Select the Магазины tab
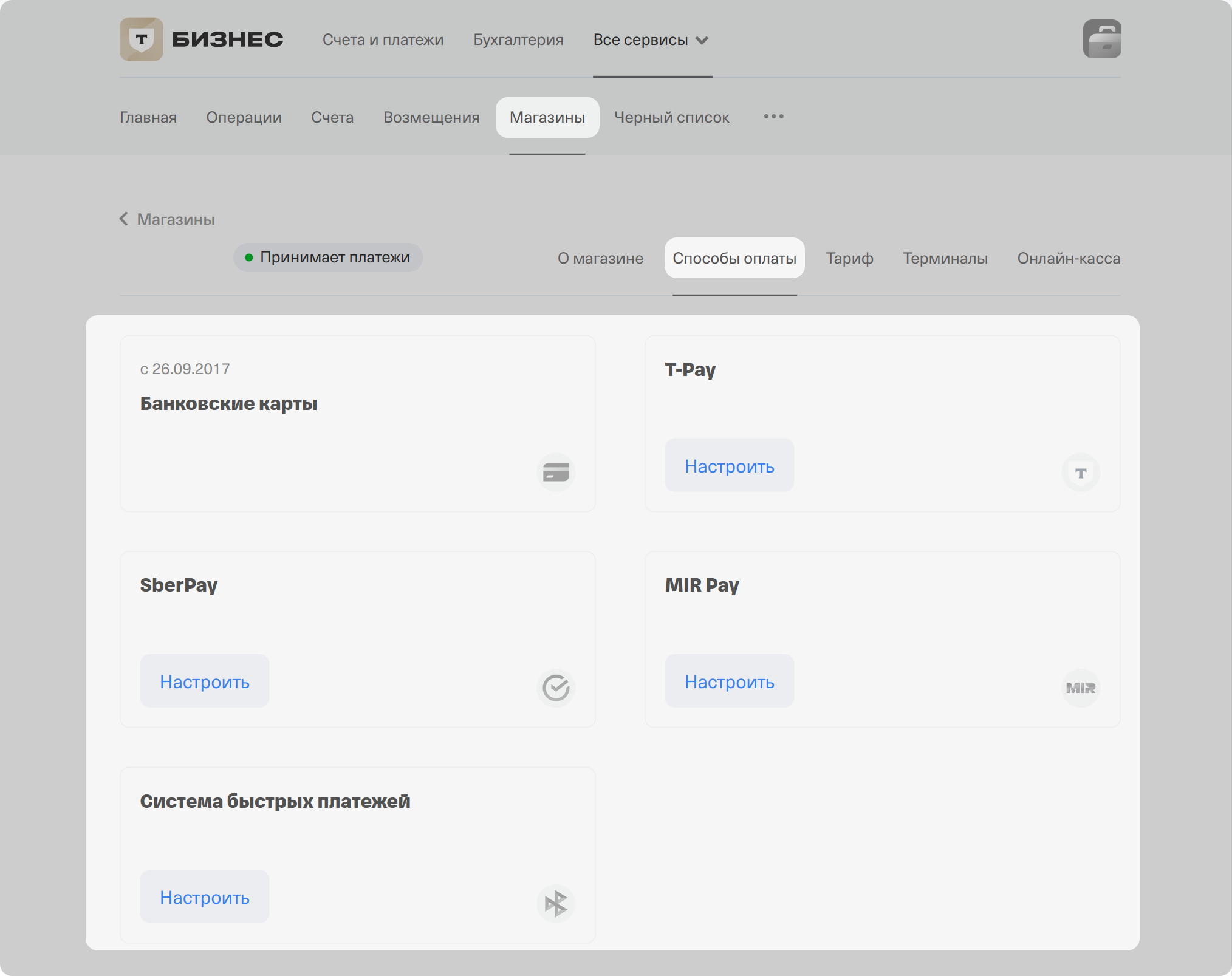Viewport: 1232px width, 976px height. tap(547, 117)
